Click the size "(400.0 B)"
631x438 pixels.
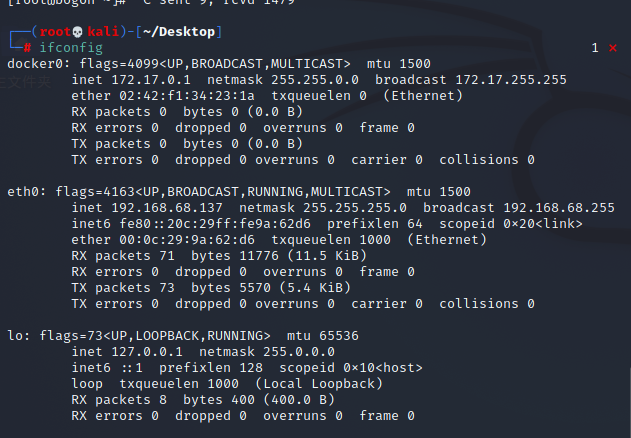click(299, 400)
